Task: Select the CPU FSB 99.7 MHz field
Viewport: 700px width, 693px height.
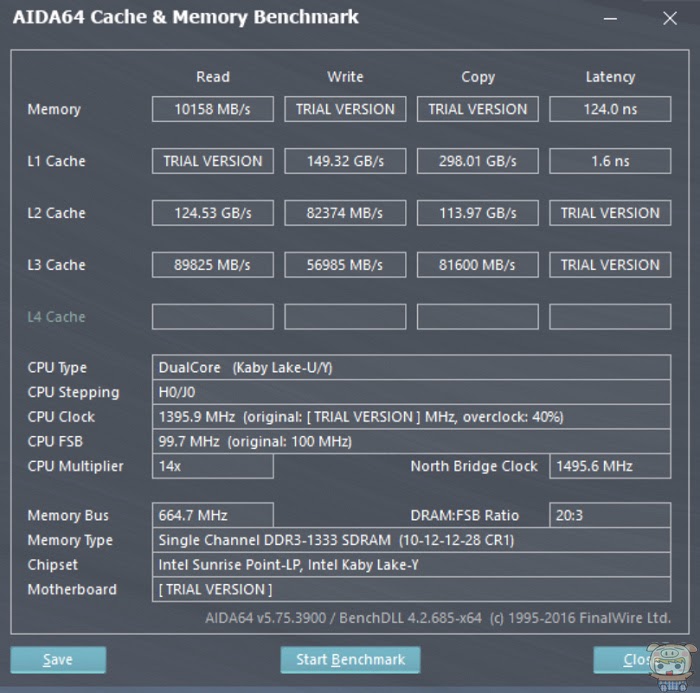Action: pyautogui.click(x=411, y=442)
